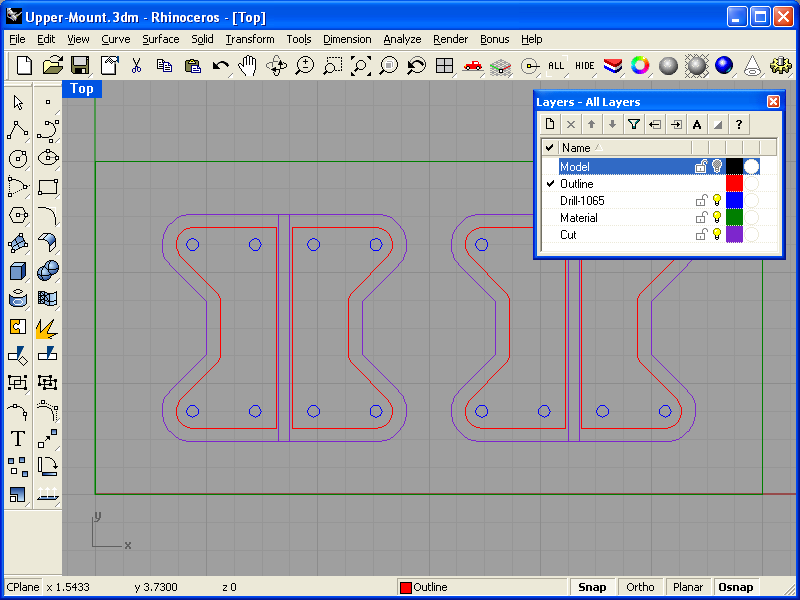Click the Undo arrow icon
800x600 pixels.
(x=220, y=66)
